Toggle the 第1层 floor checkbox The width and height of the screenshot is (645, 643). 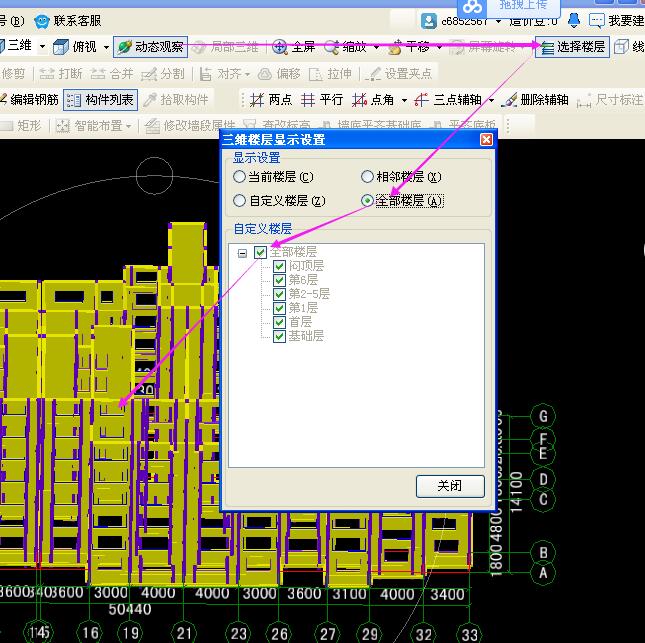click(x=279, y=308)
